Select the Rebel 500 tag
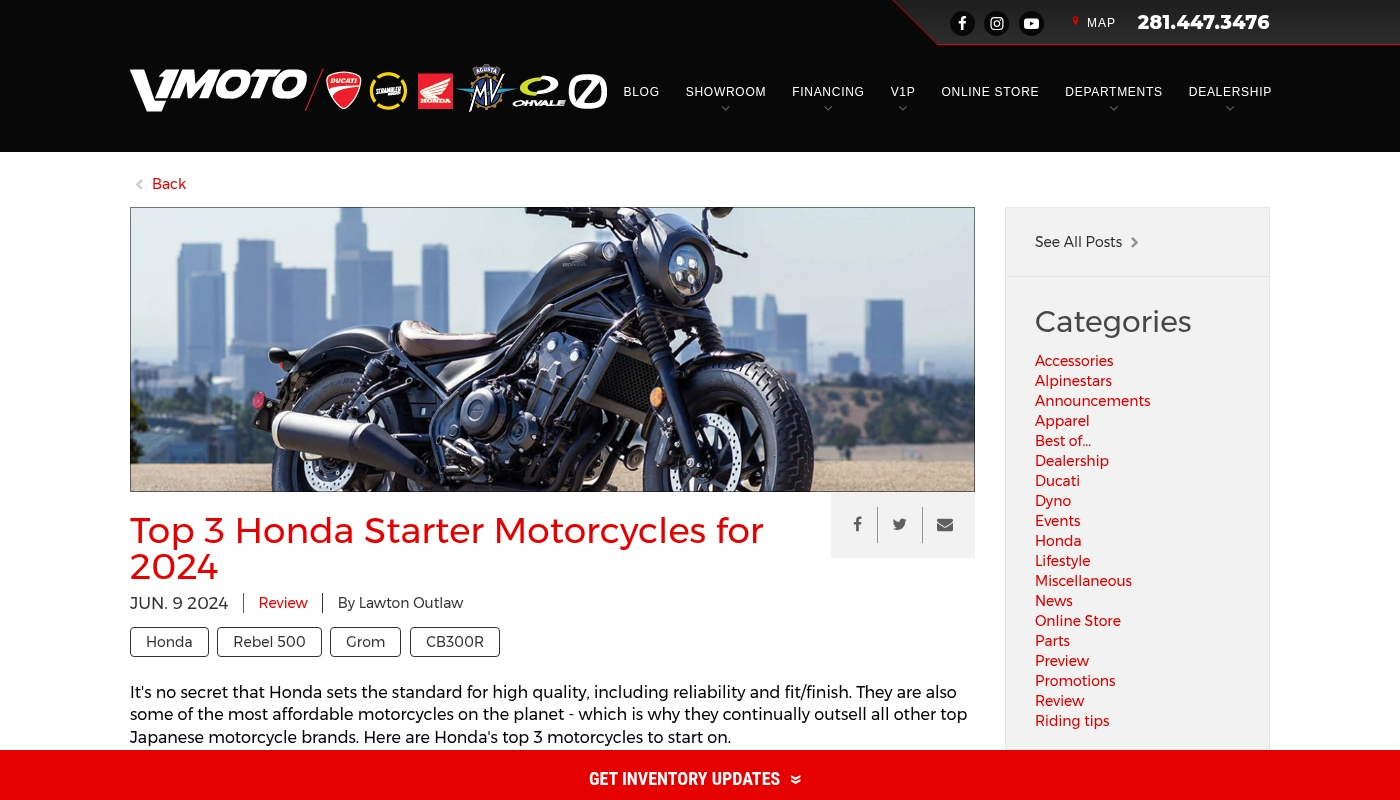Image resolution: width=1400 pixels, height=800 pixels. (269, 642)
